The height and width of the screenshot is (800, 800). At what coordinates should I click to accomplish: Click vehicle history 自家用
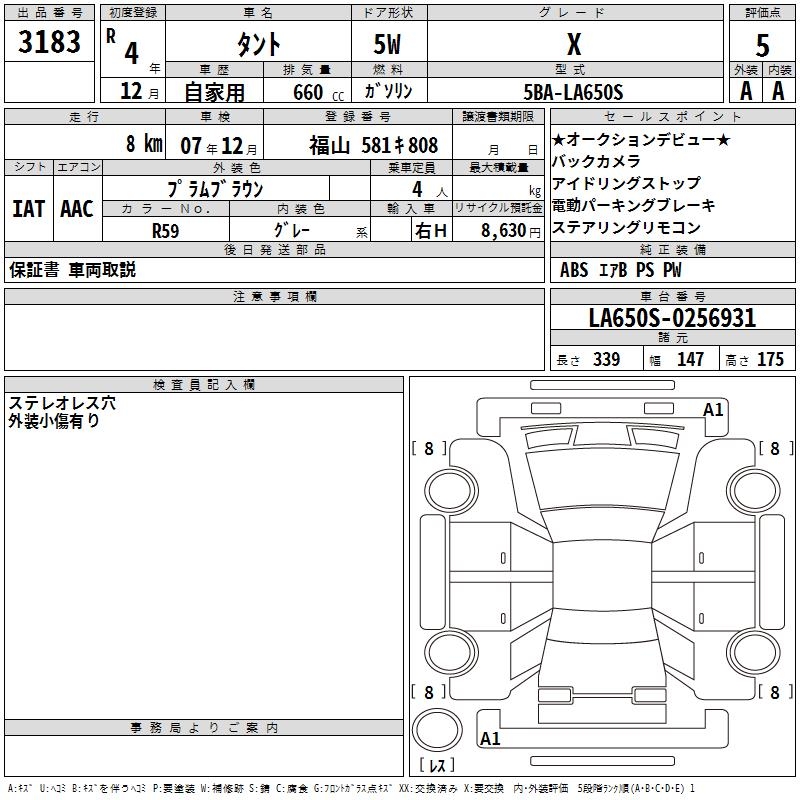coord(214,92)
